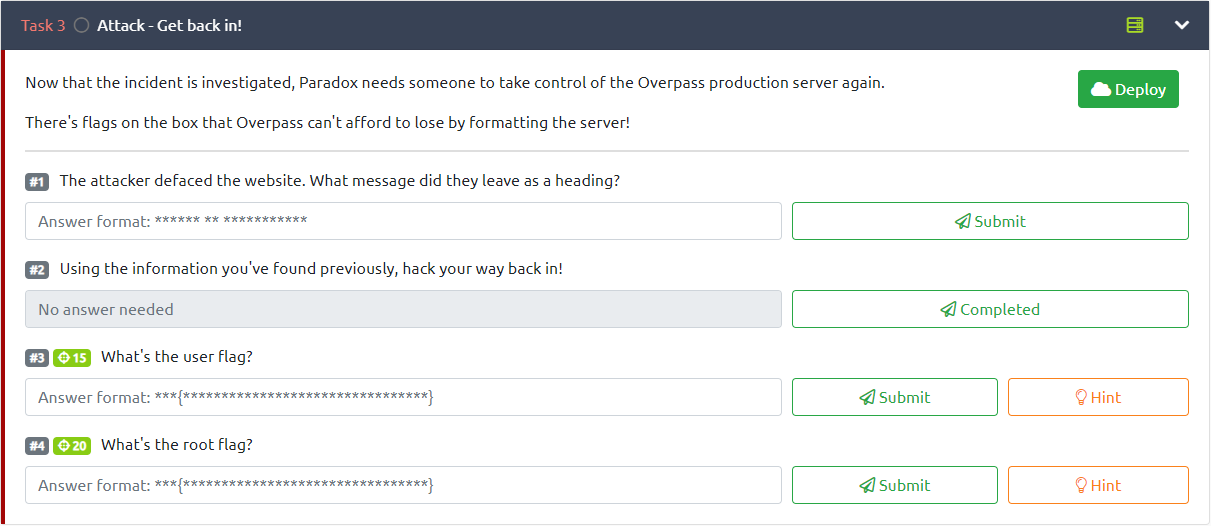Focus the user flag answer field
The height and width of the screenshot is (526, 1211).
(x=403, y=397)
